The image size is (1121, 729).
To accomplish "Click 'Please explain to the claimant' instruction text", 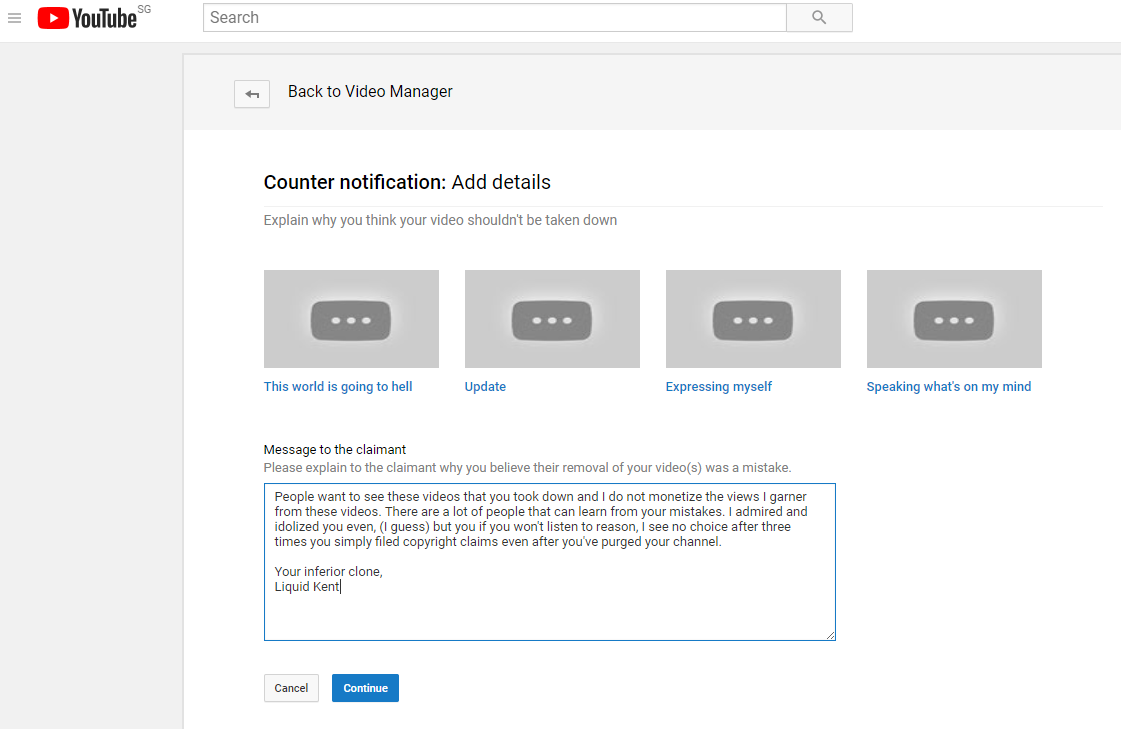I will pos(527,467).
